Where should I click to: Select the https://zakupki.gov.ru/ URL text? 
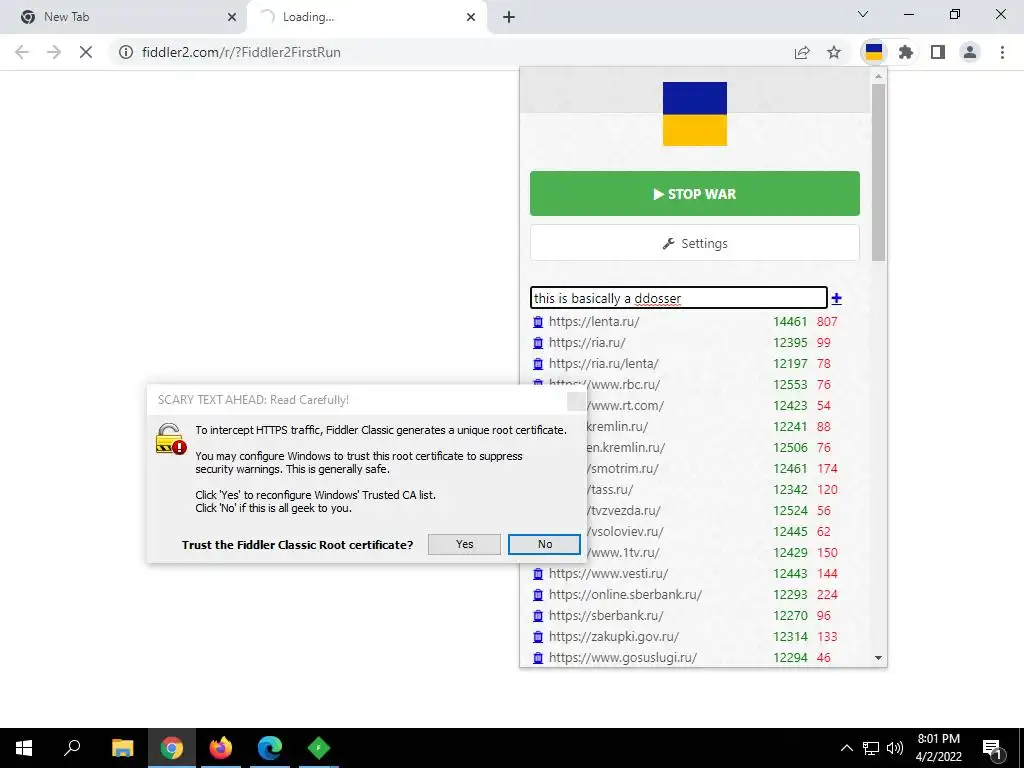coord(613,636)
